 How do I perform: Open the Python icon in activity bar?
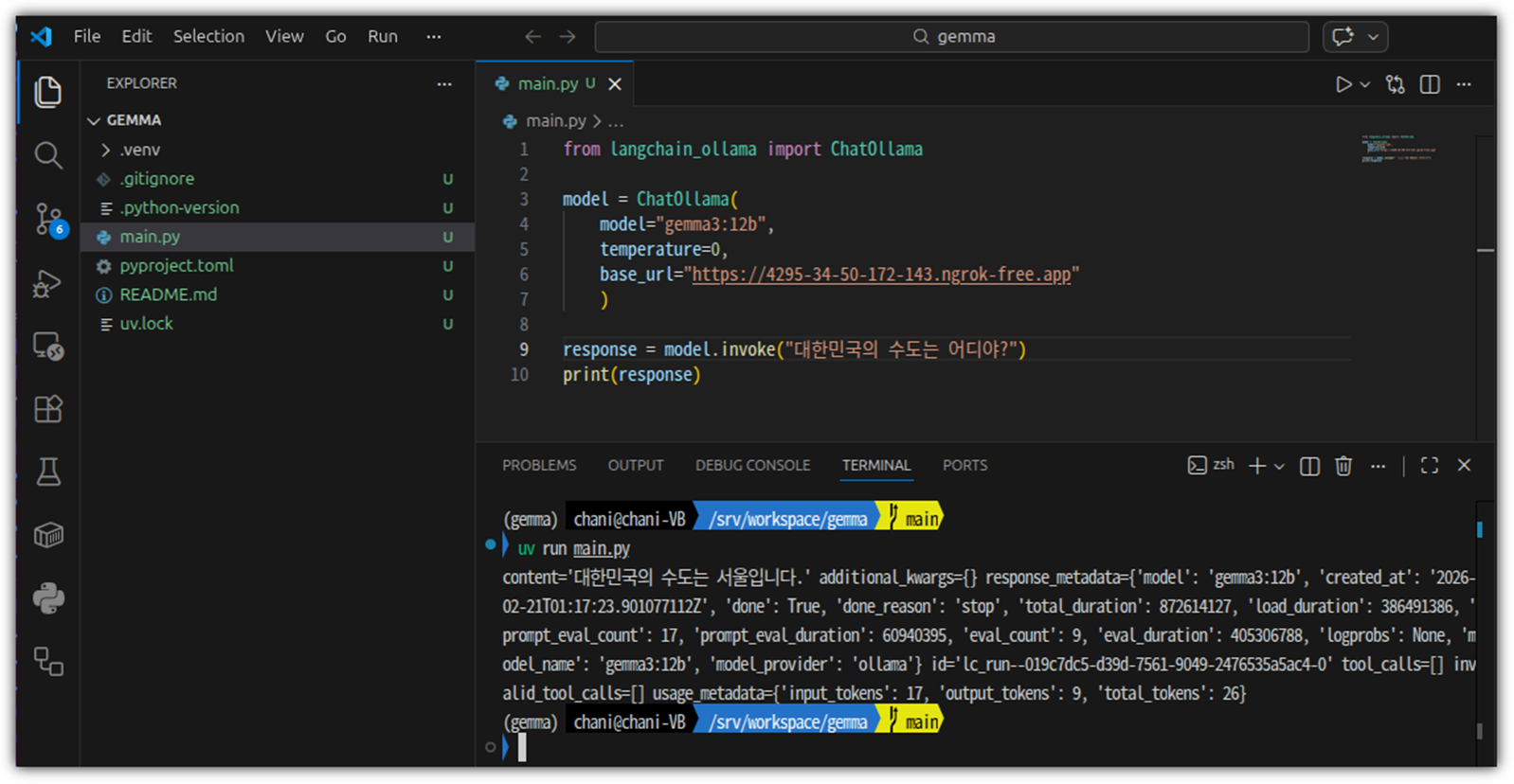pos(48,598)
